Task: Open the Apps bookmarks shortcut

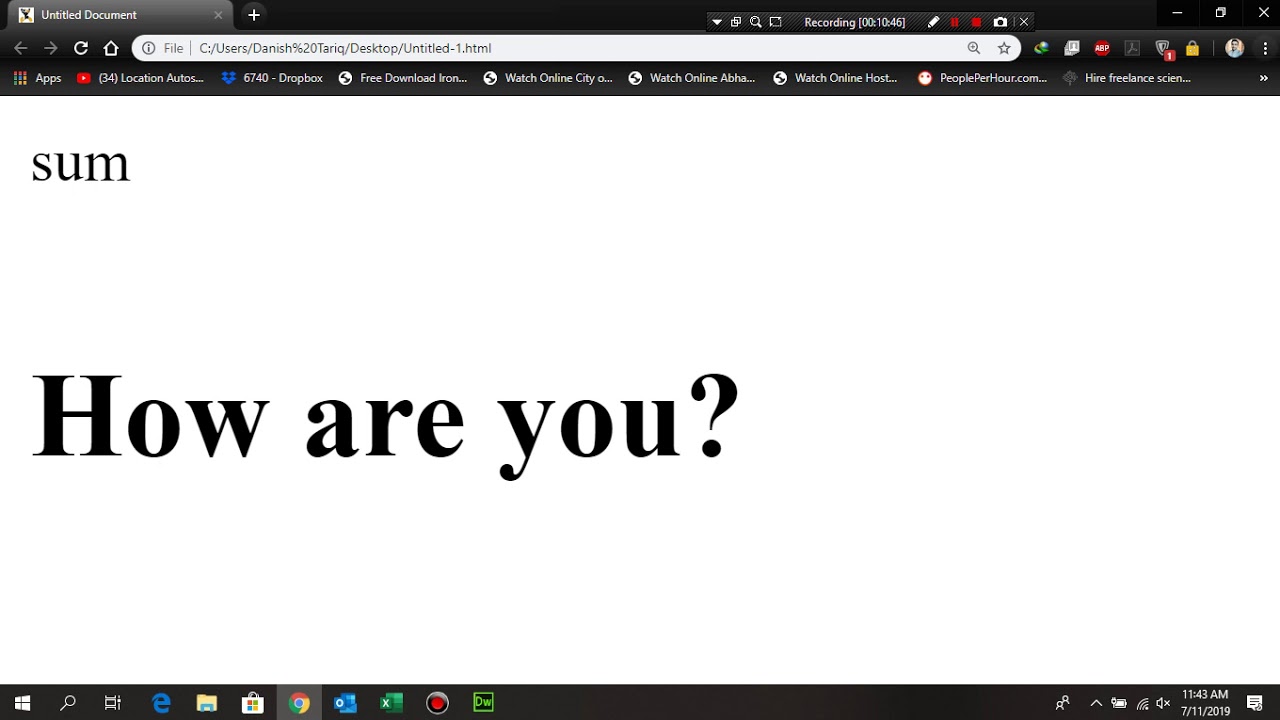Action: [37, 77]
